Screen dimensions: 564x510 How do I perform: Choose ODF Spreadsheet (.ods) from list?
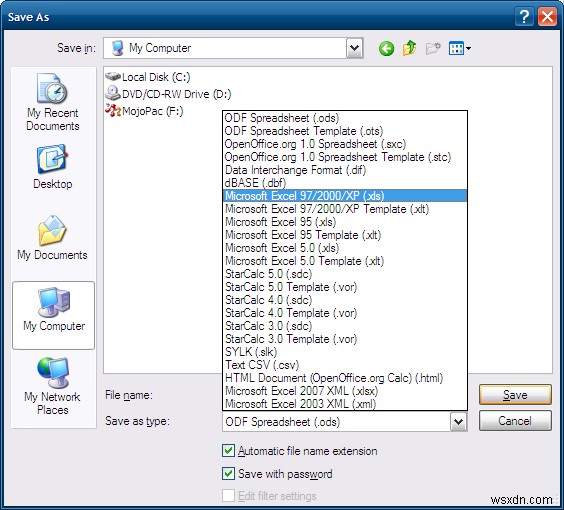(345, 118)
